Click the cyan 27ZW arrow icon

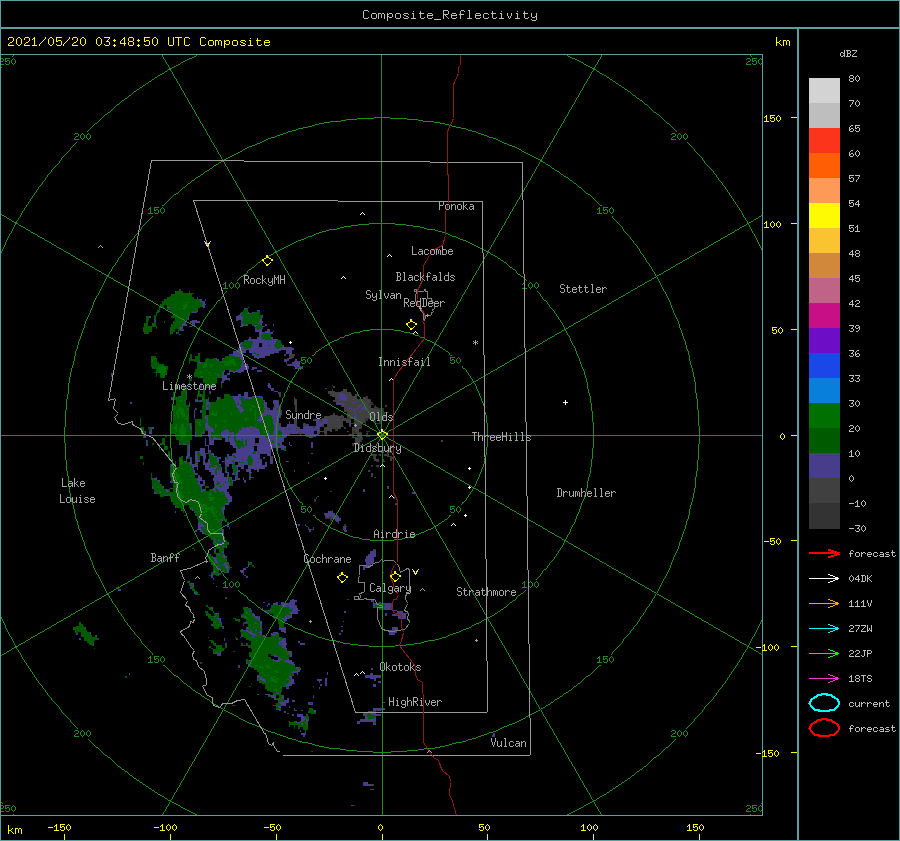pyautogui.click(x=824, y=629)
